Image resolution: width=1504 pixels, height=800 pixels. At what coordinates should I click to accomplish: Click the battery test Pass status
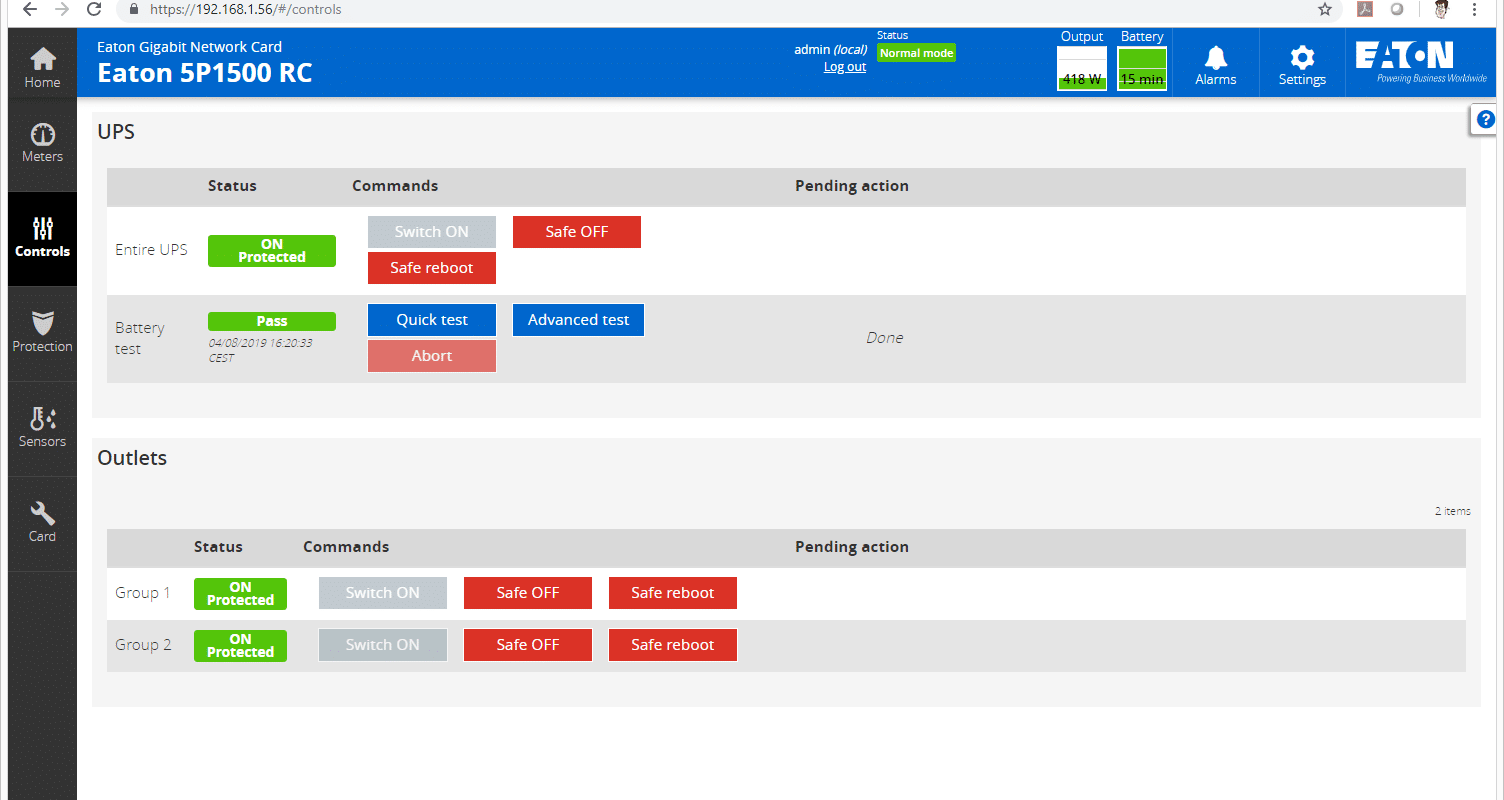(x=272, y=321)
